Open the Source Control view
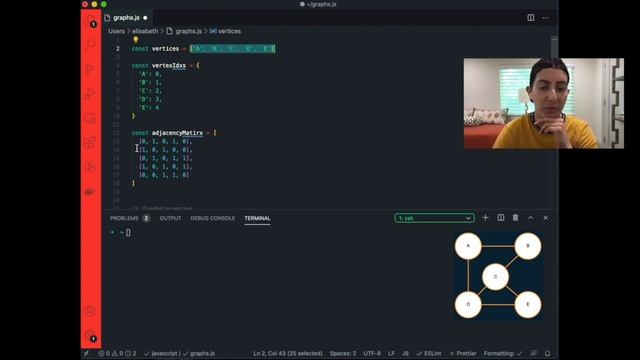This screenshot has width=640, height=360. [x=90, y=69]
